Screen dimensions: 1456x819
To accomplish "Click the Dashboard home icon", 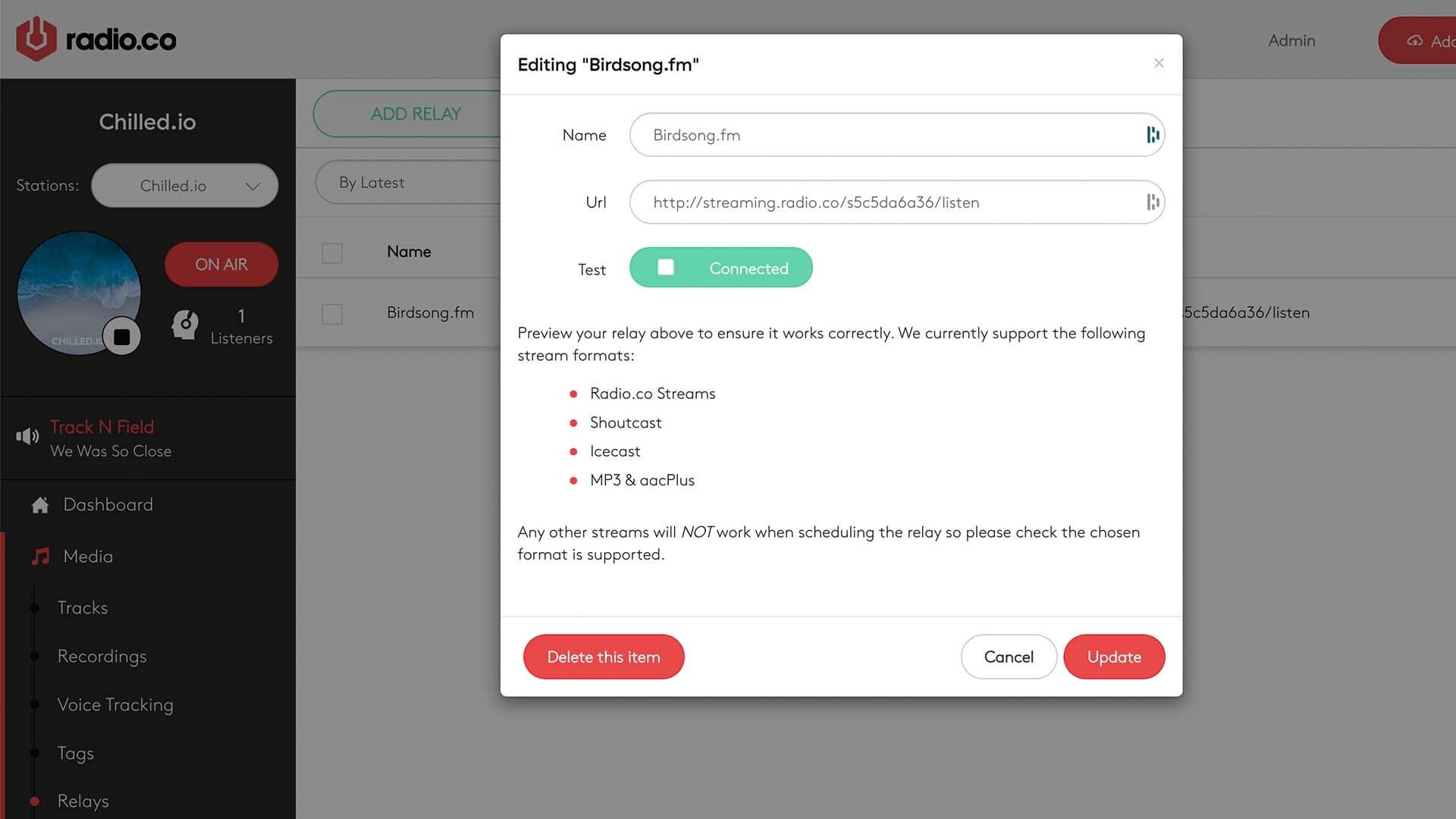I will [x=40, y=505].
